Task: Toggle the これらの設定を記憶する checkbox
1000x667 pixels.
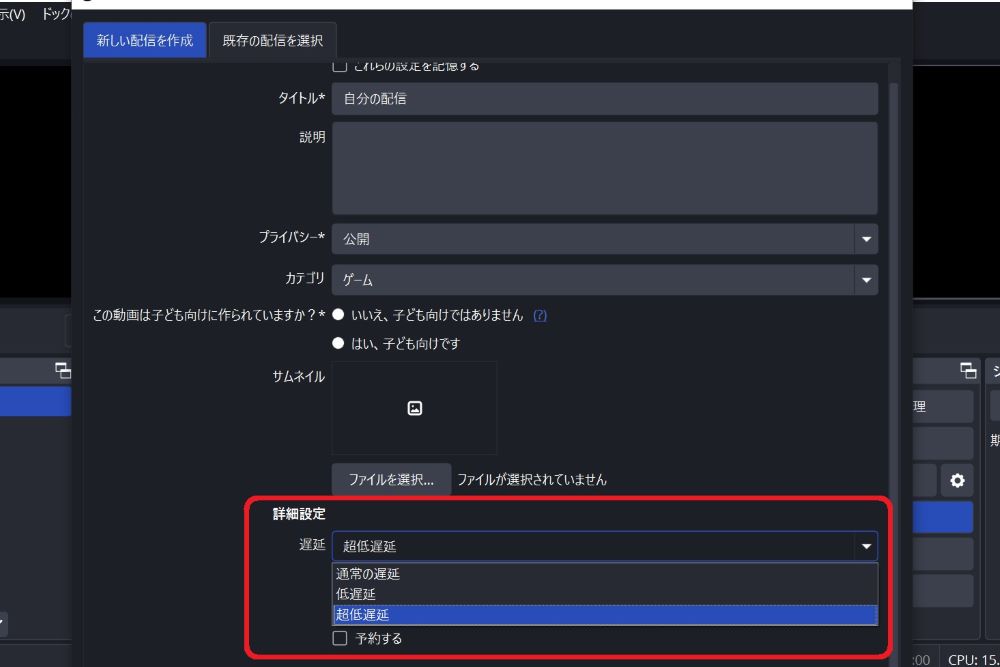Action: coord(340,66)
